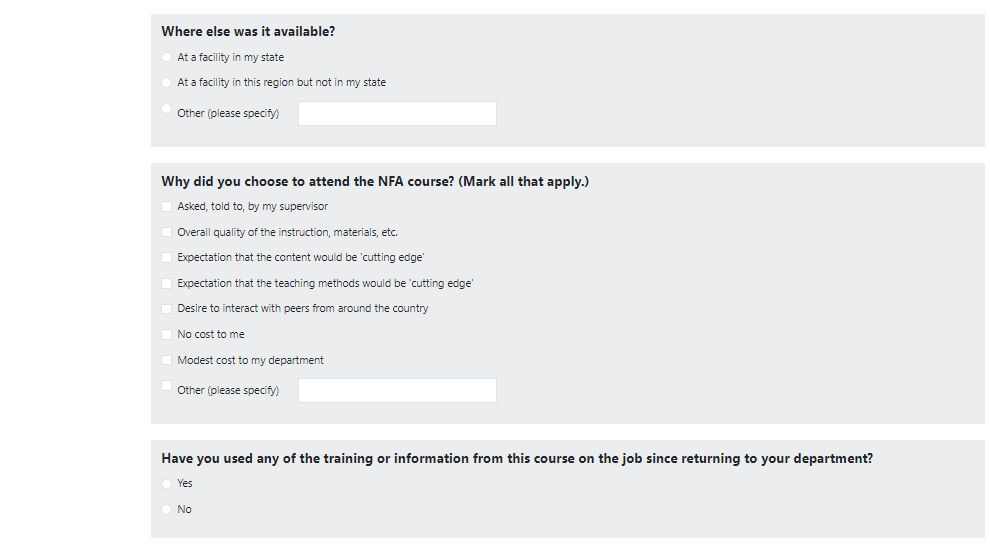Check 'Desire to interact with peers' option

click(166, 308)
